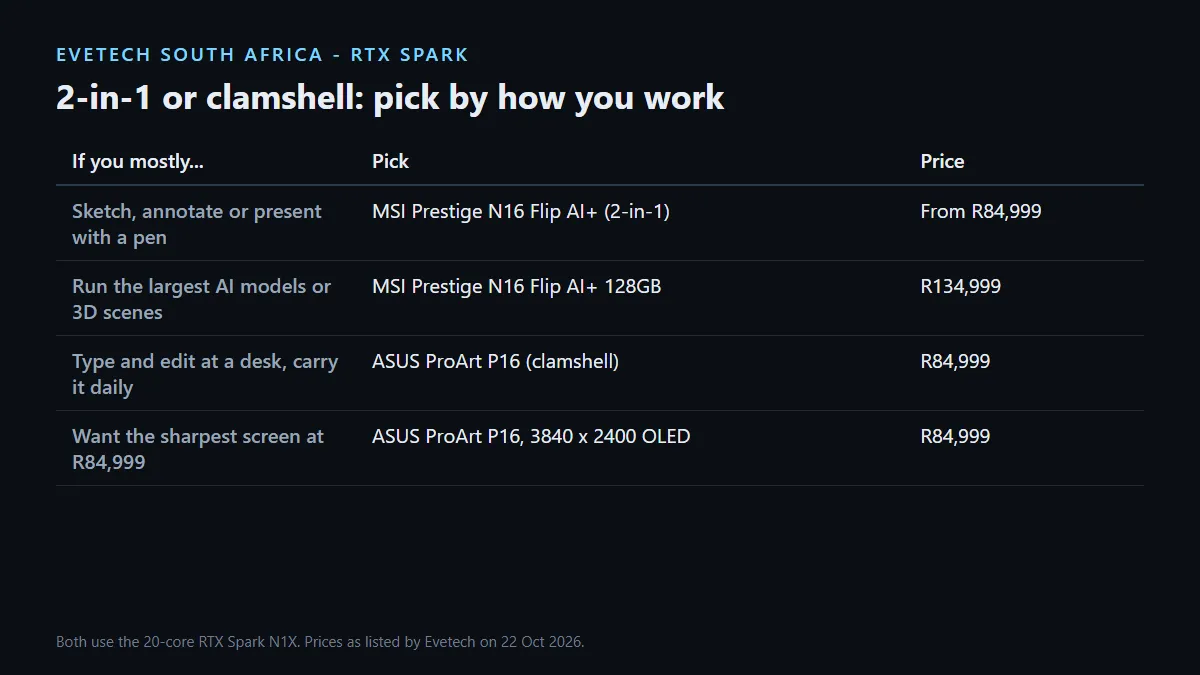
Task: Click 'ASUS ProArt P16, 3840 x 2400 OLED'
Action: (531, 436)
